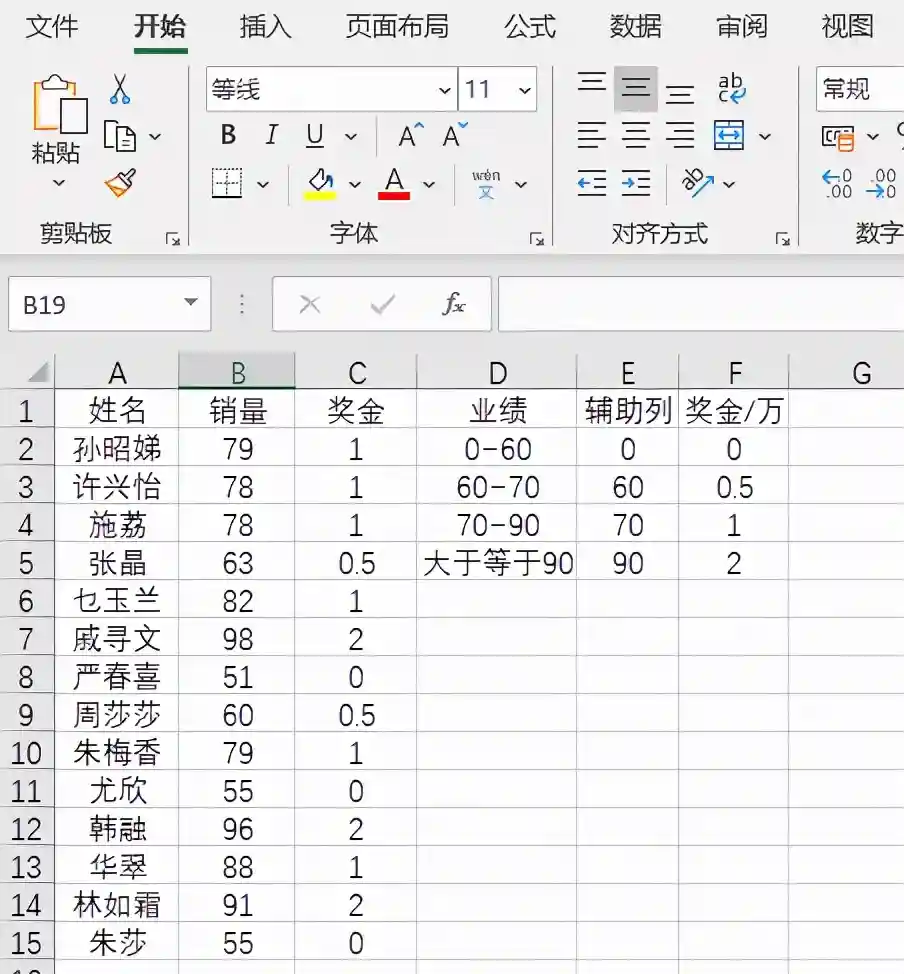The width and height of the screenshot is (904, 974).
Task: Apply the yellow fill color
Action: click(x=320, y=184)
